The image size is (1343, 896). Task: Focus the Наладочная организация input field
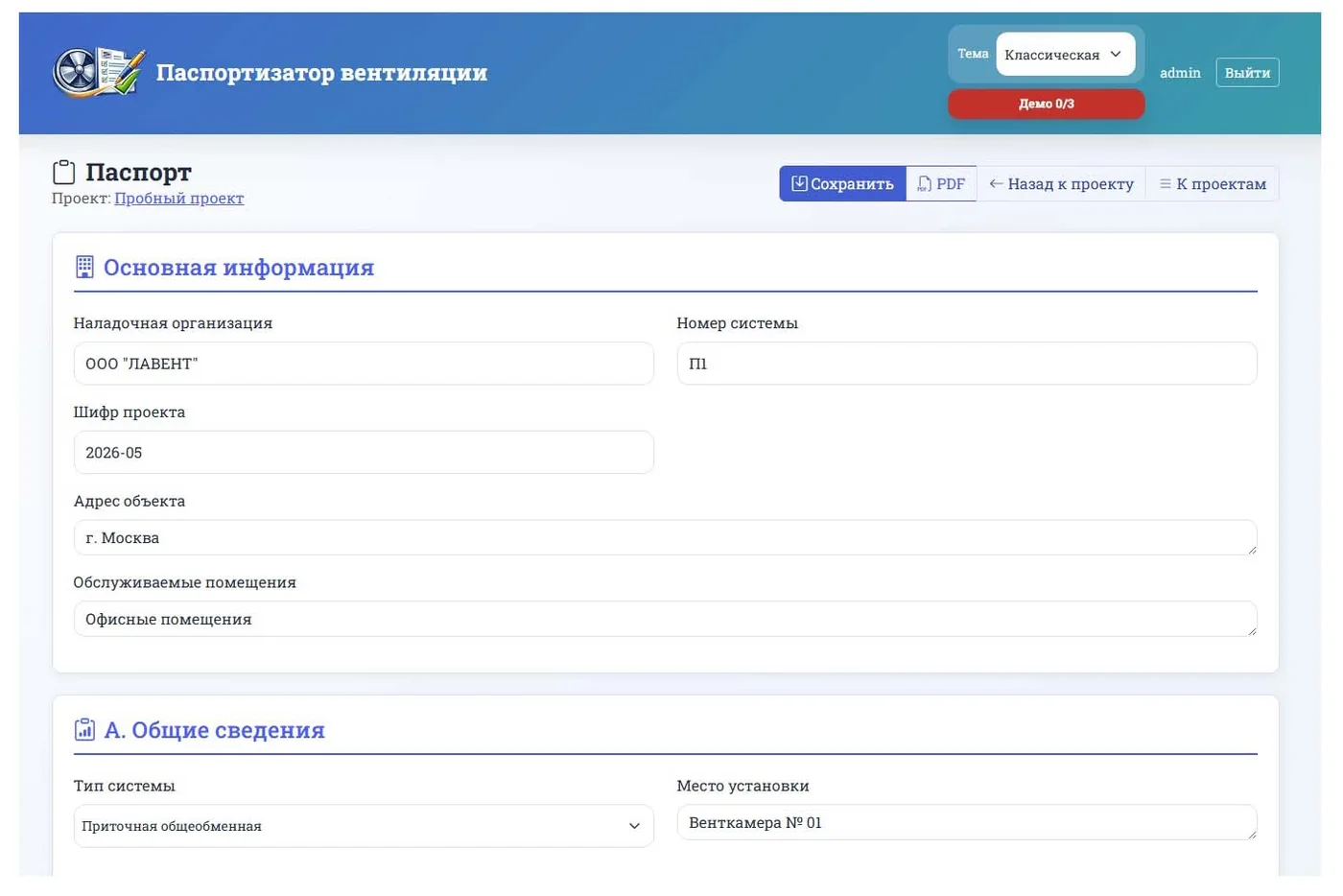coord(364,364)
